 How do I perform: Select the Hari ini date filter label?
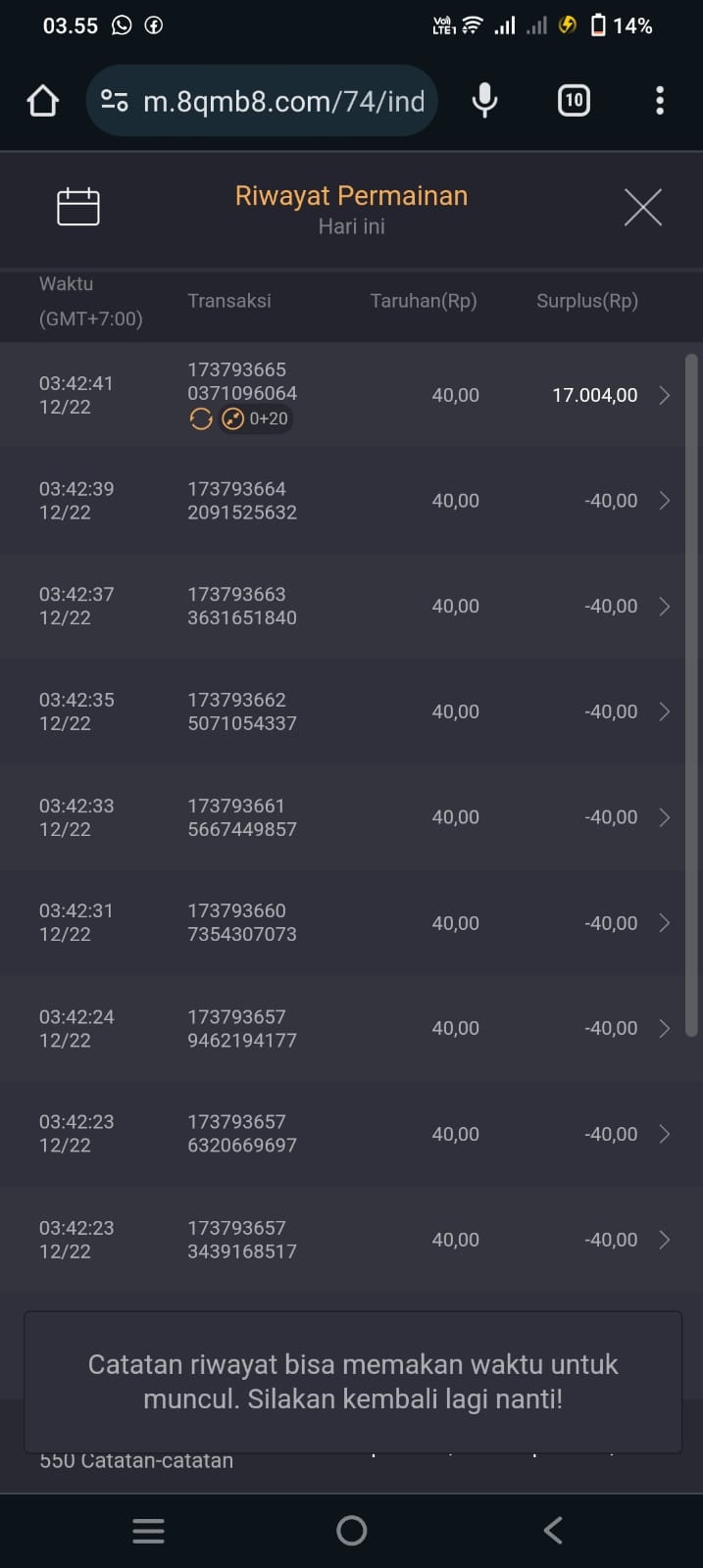351,226
